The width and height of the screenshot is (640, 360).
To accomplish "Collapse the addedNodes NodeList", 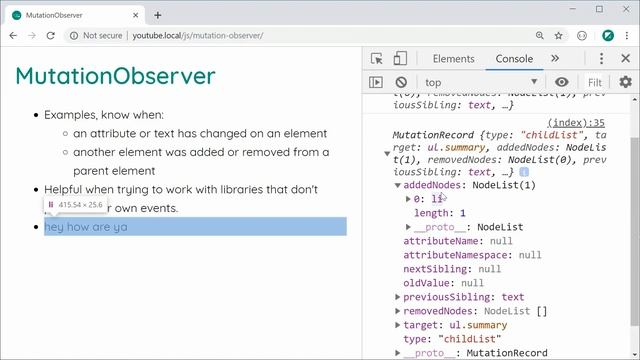I will [397, 185].
